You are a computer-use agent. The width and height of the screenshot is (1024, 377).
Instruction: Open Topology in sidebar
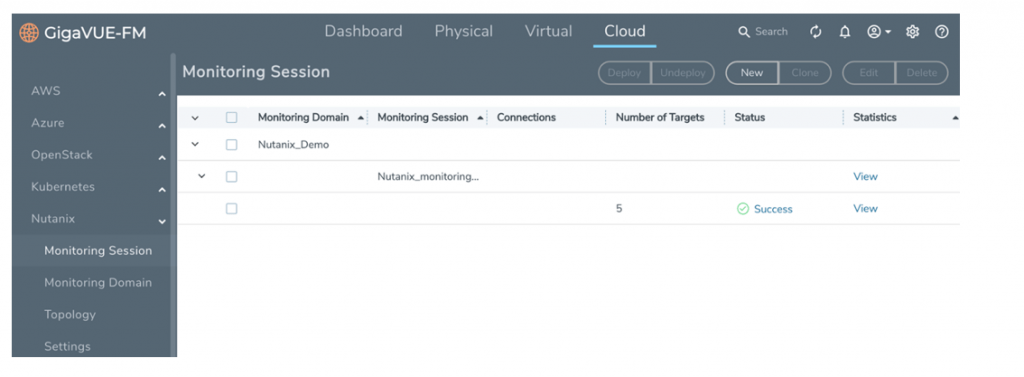(x=70, y=315)
